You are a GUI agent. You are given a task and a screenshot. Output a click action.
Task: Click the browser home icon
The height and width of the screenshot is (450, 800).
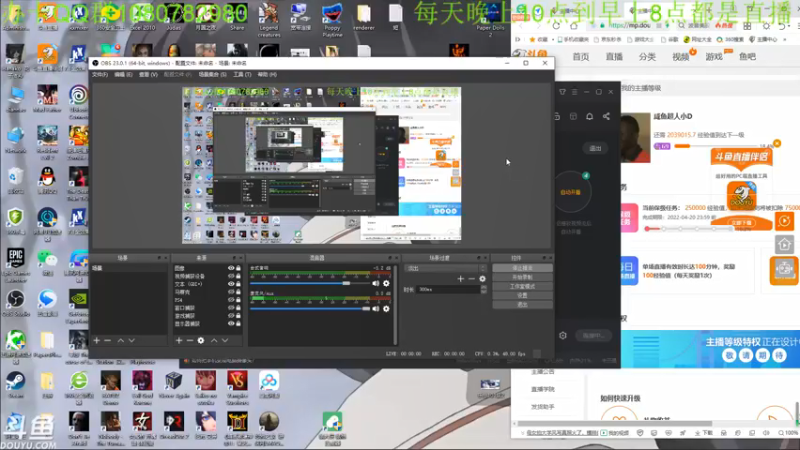[574, 25]
